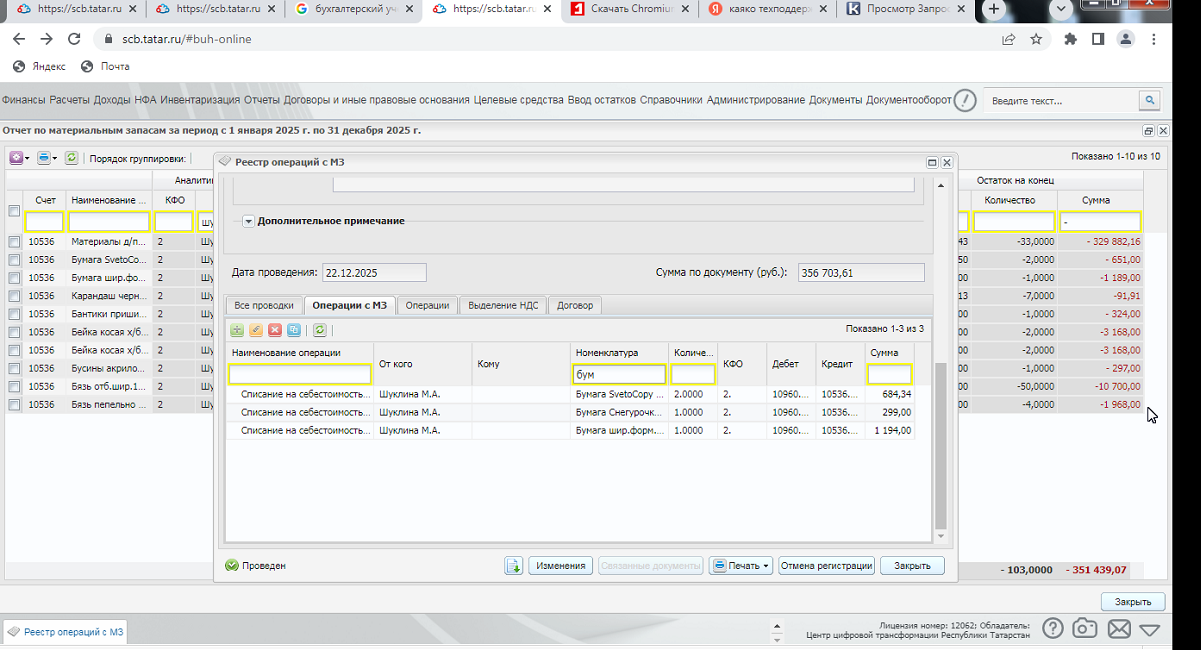Click the Дата проведения field
This screenshot has width=1201, height=650.
pos(373,273)
